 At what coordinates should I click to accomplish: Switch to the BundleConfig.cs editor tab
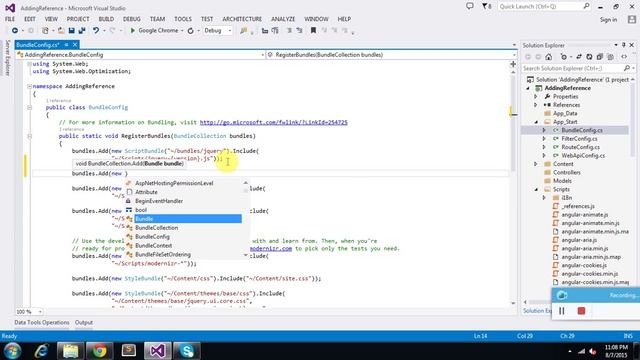click(38, 45)
